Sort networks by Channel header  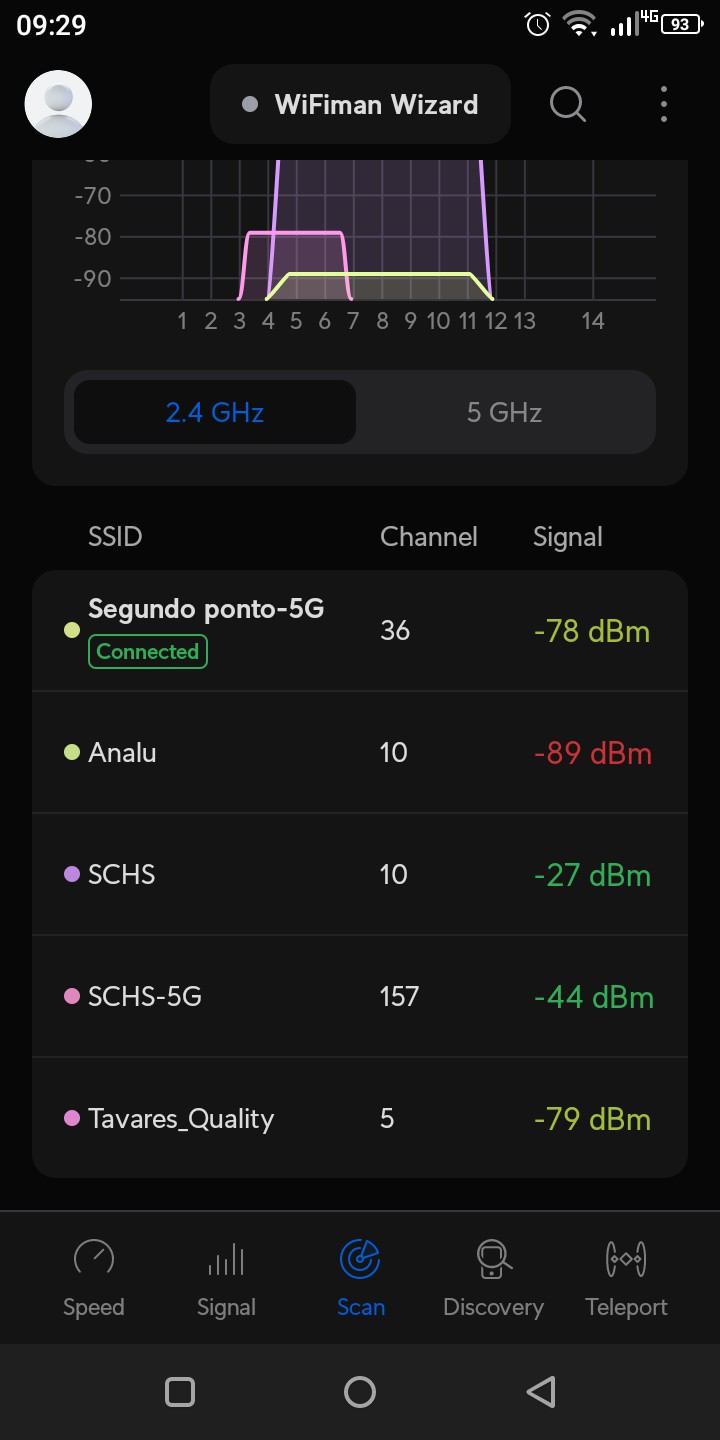[428, 537]
